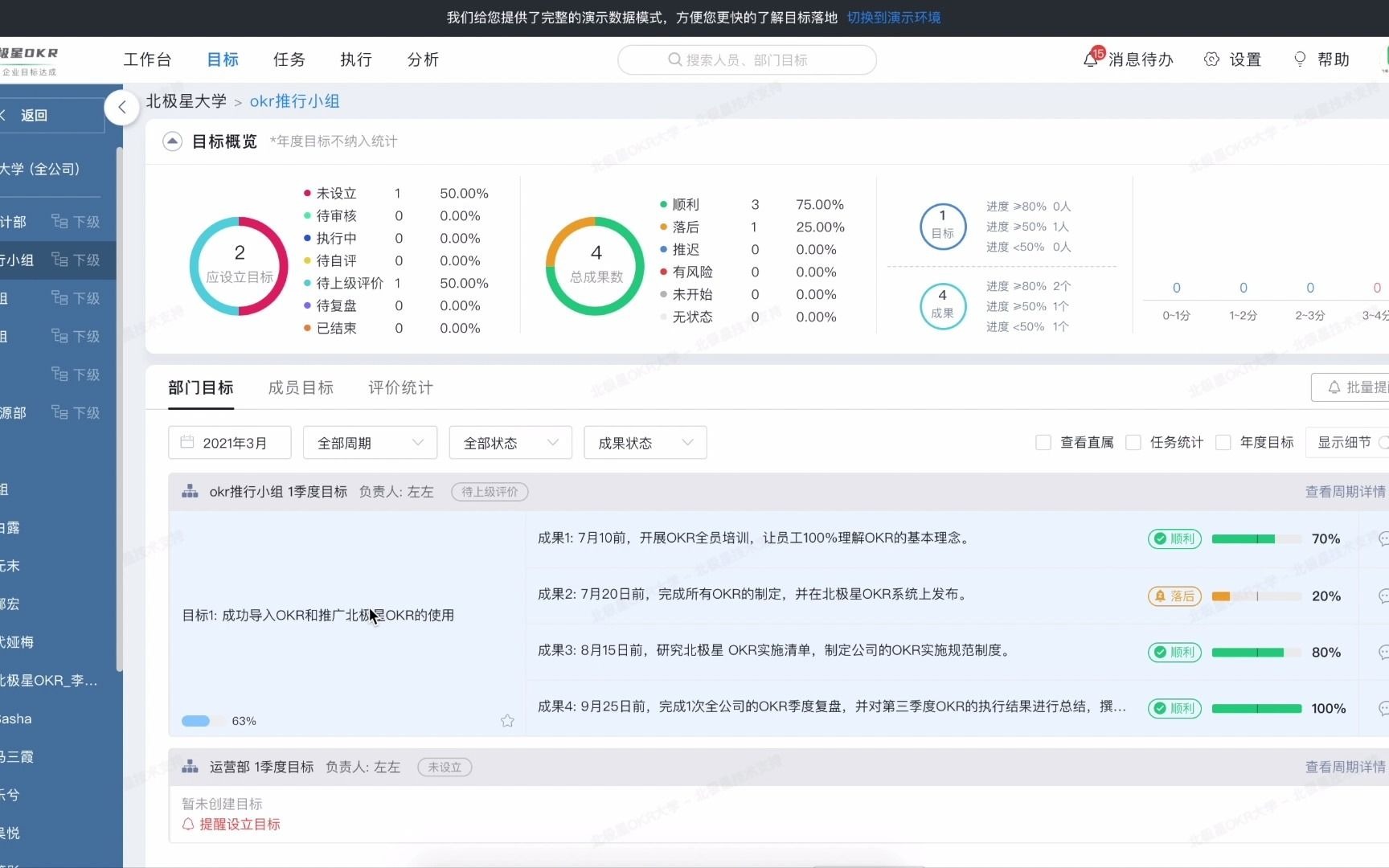The height and width of the screenshot is (868, 1389).
Task: Switch to the 成员目标 tab
Action: [x=301, y=387]
